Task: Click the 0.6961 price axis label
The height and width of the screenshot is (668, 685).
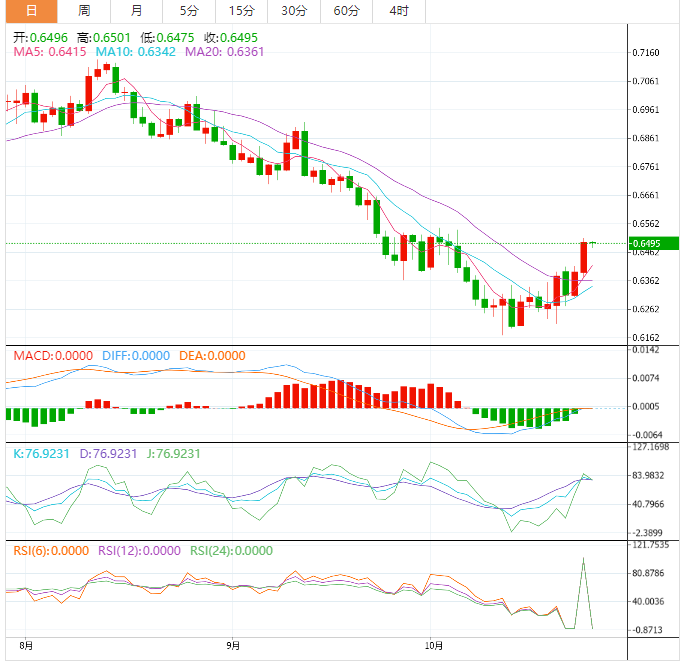Action: coord(646,110)
